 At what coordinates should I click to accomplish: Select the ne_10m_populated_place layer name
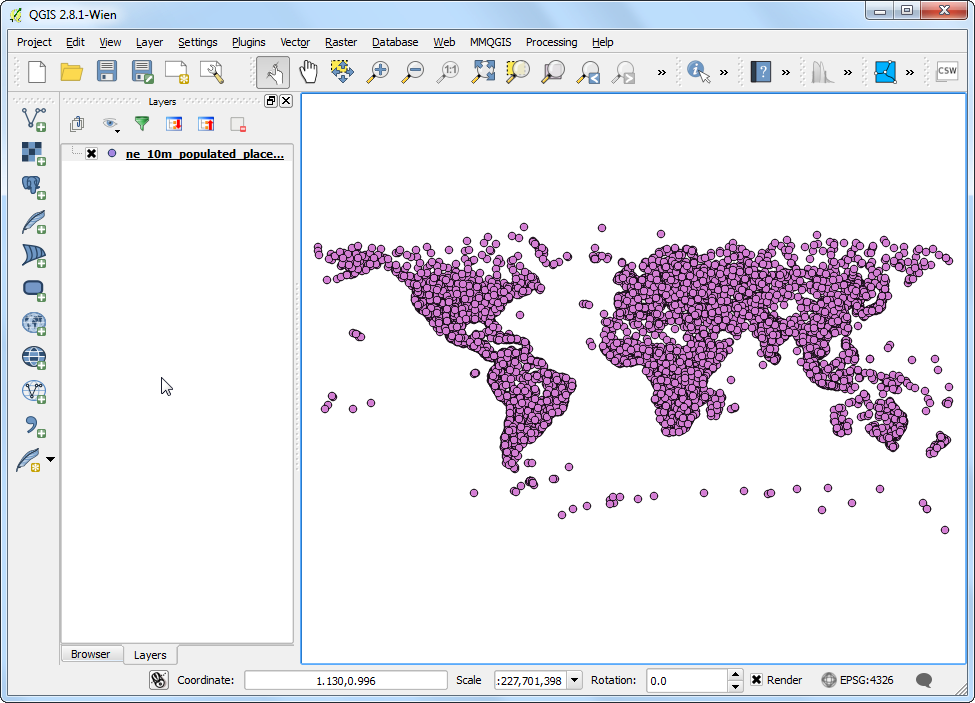click(205, 154)
